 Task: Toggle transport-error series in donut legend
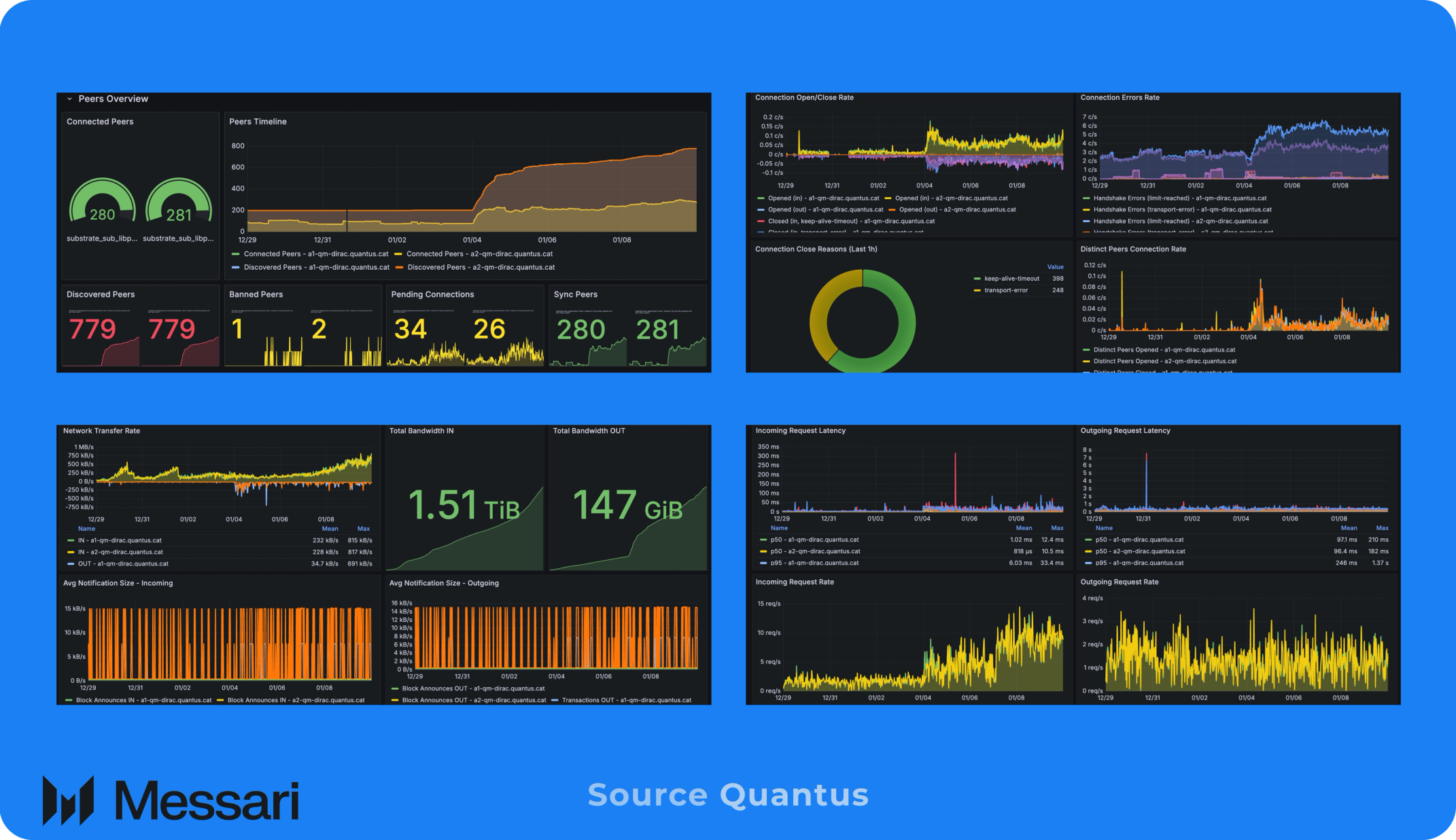click(1006, 290)
